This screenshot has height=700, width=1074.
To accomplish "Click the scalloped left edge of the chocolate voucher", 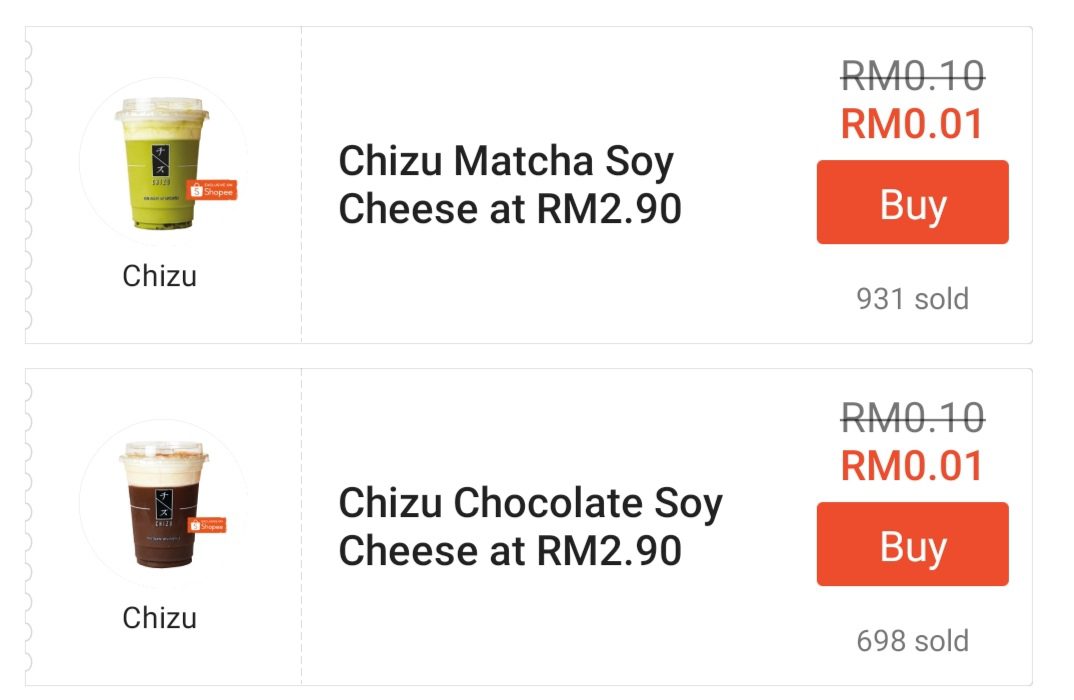I will [29, 527].
